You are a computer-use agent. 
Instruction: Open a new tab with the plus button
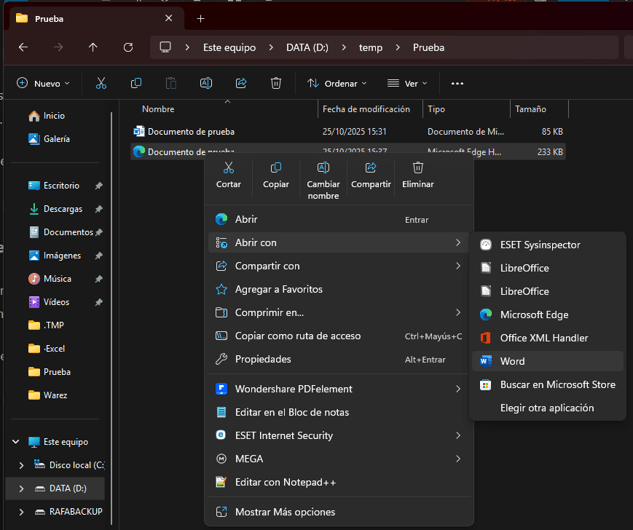coord(200,18)
